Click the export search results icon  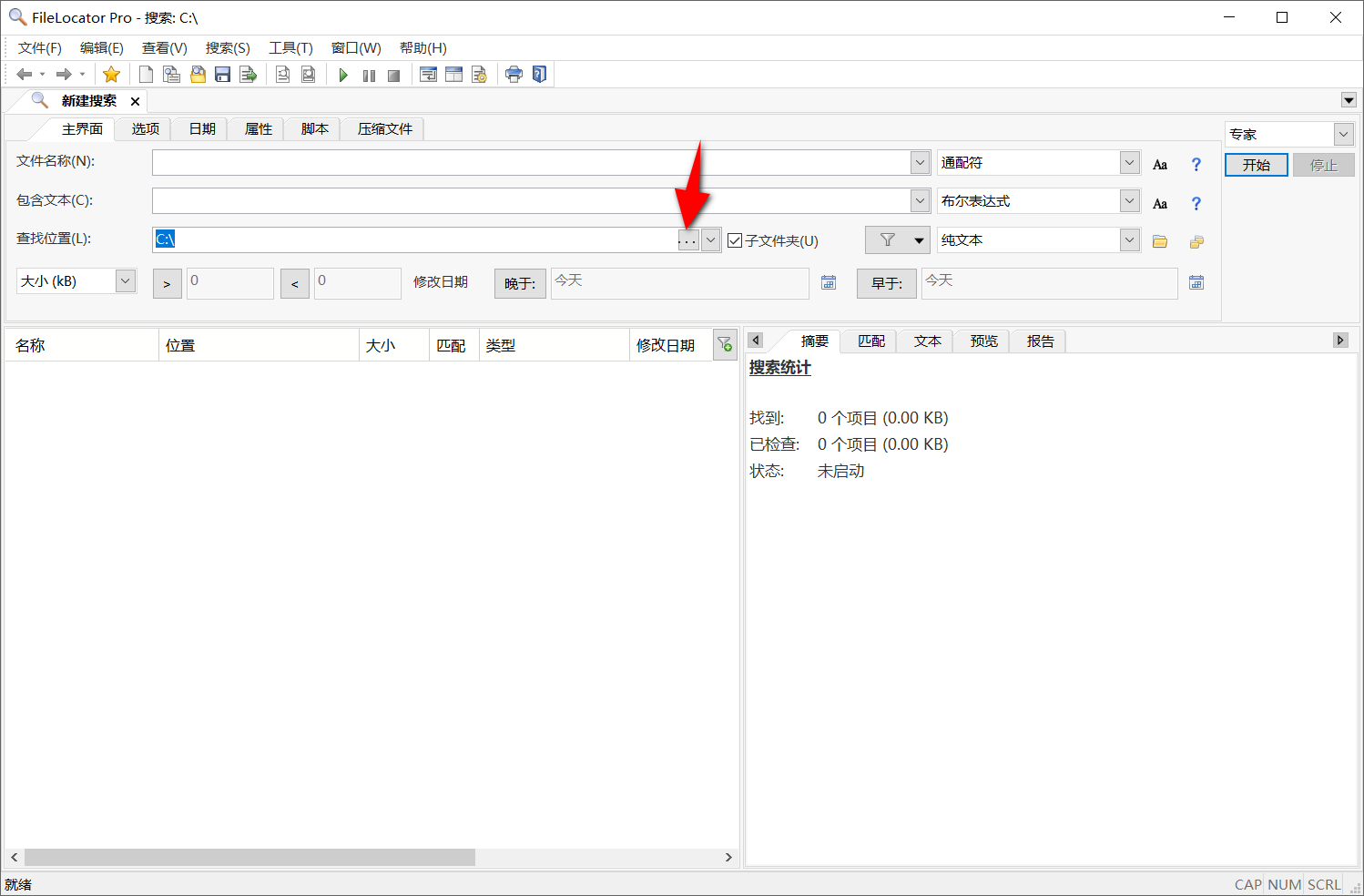click(x=249, y=75)
